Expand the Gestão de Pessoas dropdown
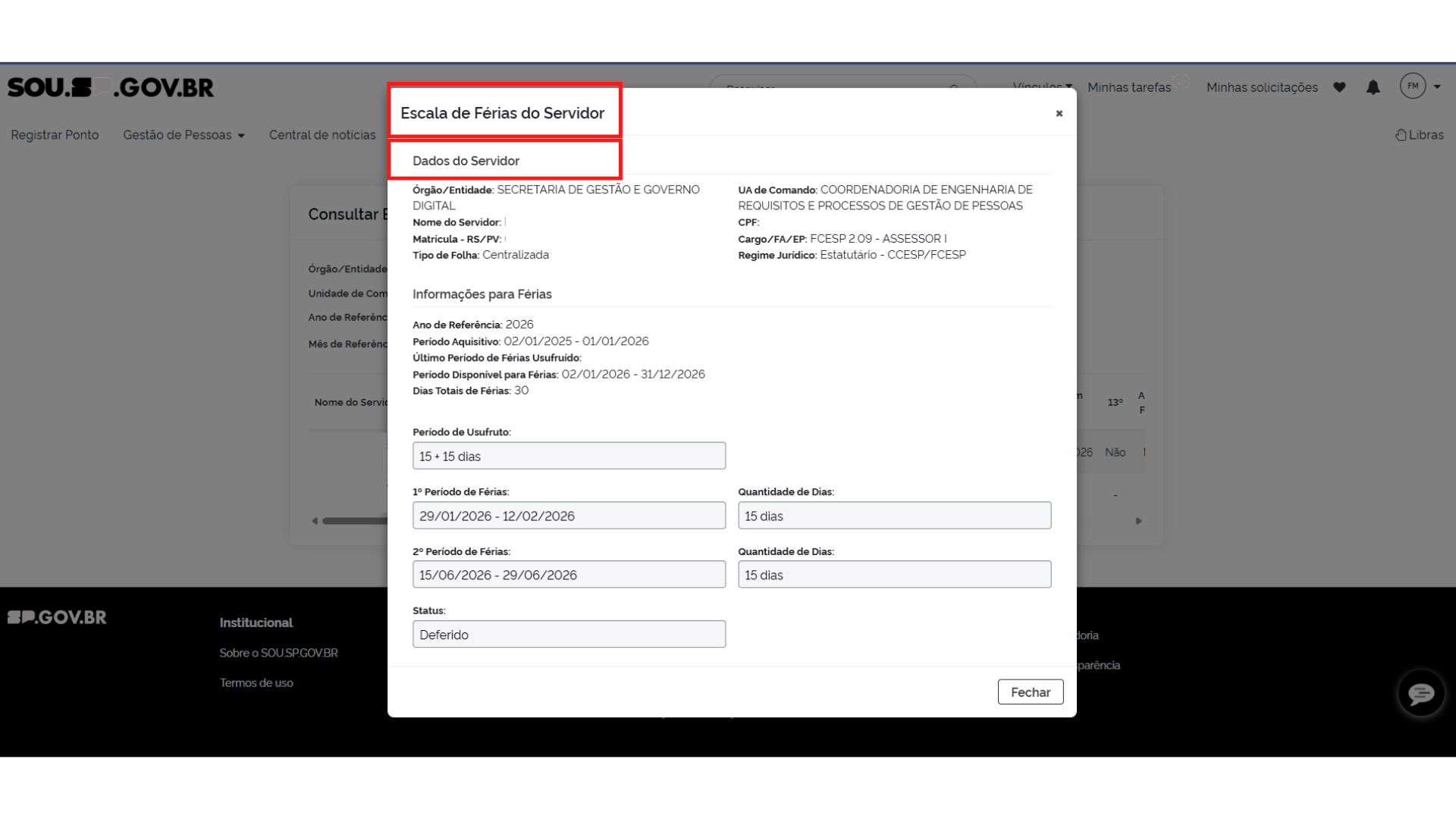This screenshot has width=1456, height=819. coord(184,135)
